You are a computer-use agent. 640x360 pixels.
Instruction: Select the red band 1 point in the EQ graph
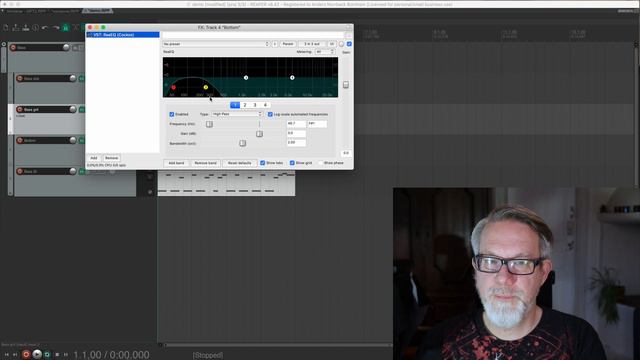(x=173, y=87)
